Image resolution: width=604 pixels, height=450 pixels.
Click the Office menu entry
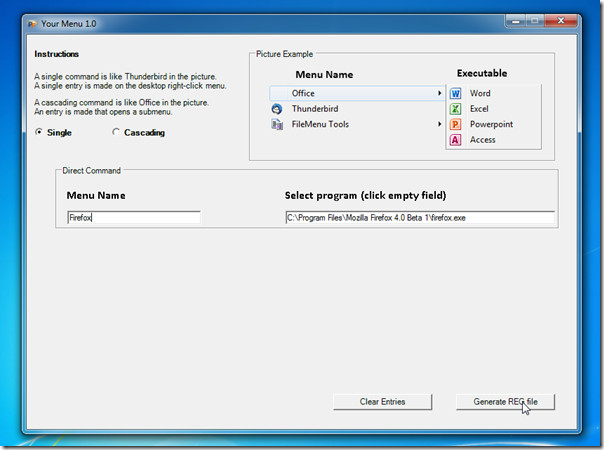coord(357,93)
